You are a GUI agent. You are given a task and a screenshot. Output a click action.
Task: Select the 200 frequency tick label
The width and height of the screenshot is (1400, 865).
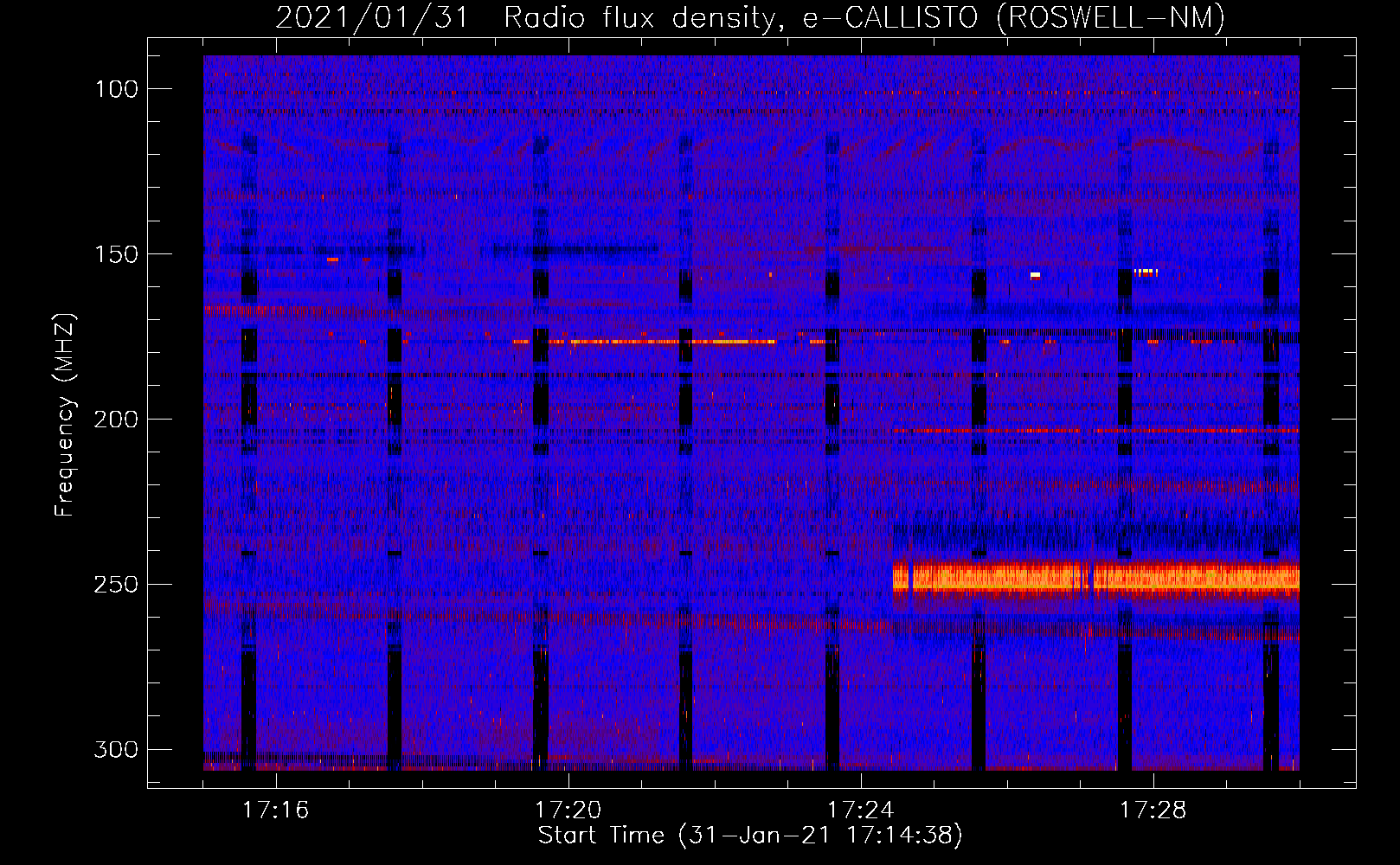click(x=117, y=420)
